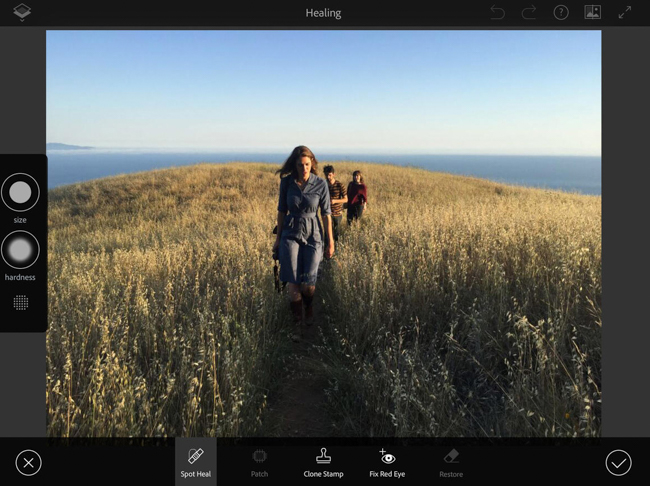Tap the 'Healing' title text
Viewport: 650px width, 486px height.
[323, 13]
